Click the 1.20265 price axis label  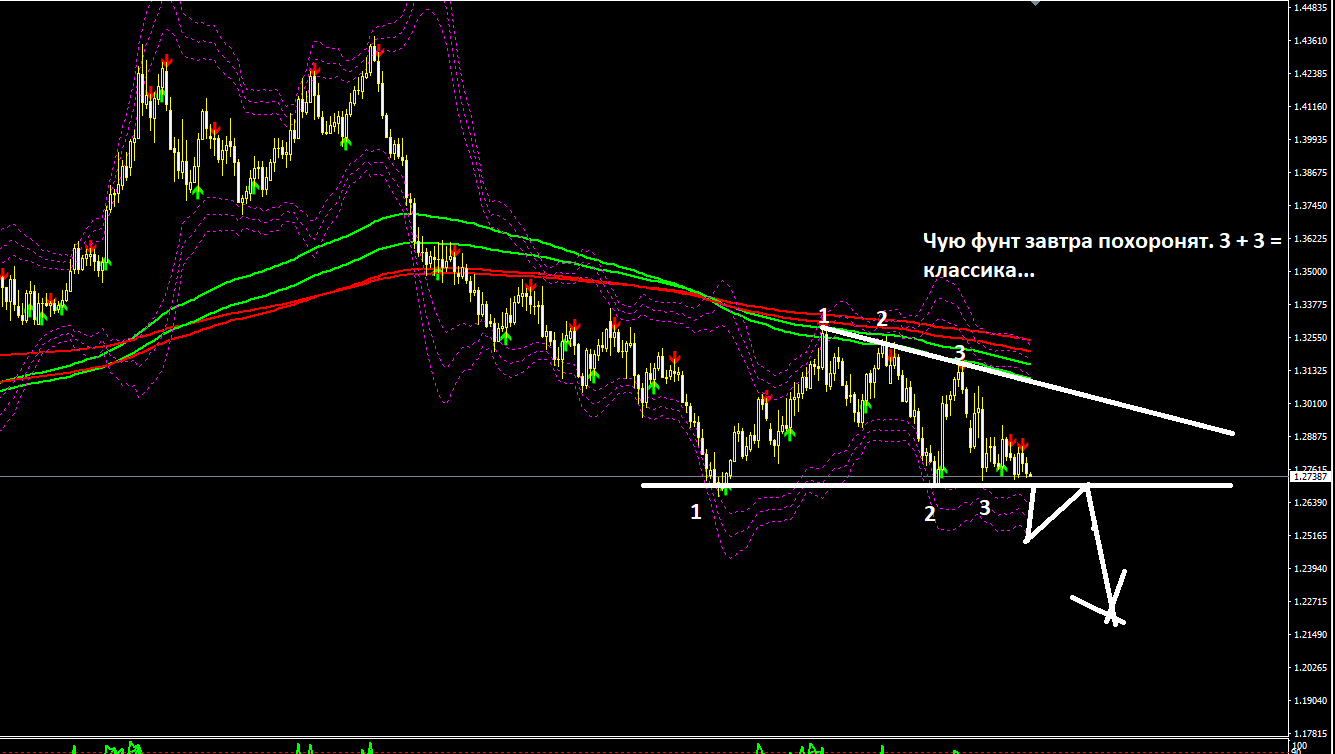click(1311, 668)
